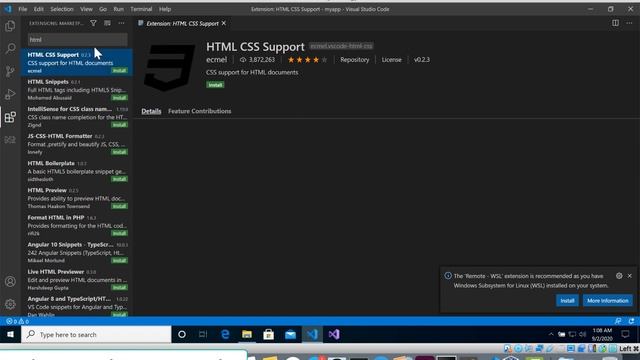Image resolution: width=640 pixels, height=360 pixels.
Task: Switch to Visual Studio Code taskbar icon
Action: coord(312,335)
